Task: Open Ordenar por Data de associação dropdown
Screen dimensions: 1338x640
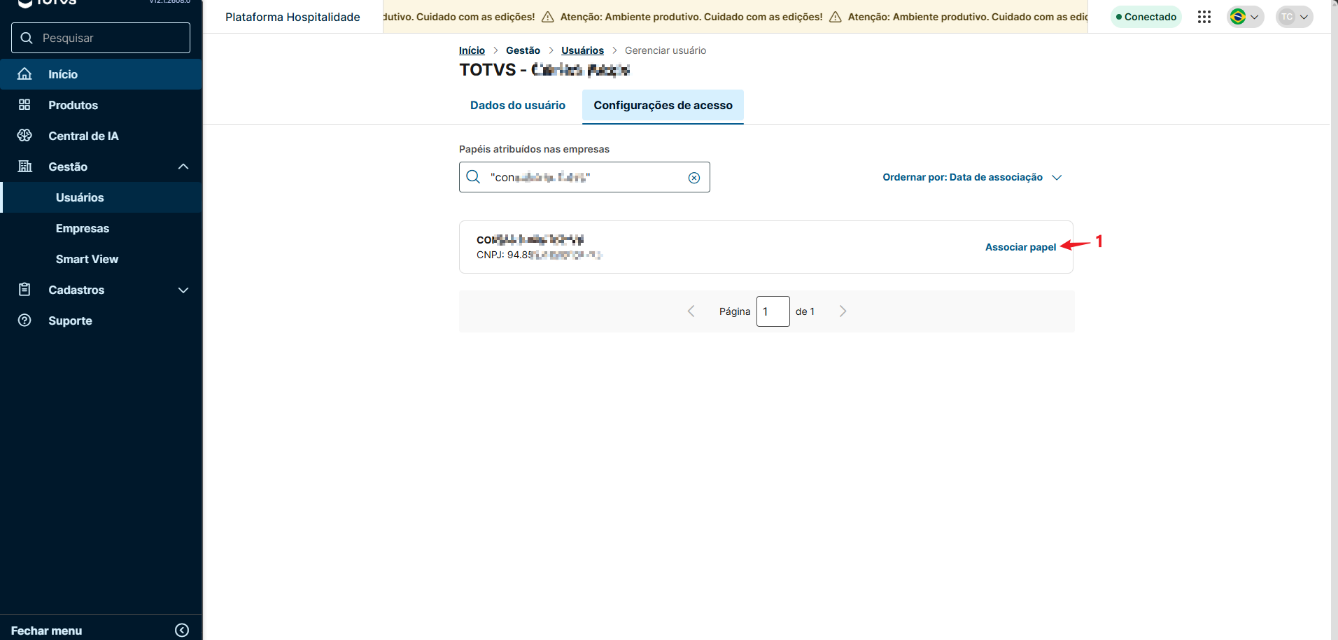Action: [972, 177]
